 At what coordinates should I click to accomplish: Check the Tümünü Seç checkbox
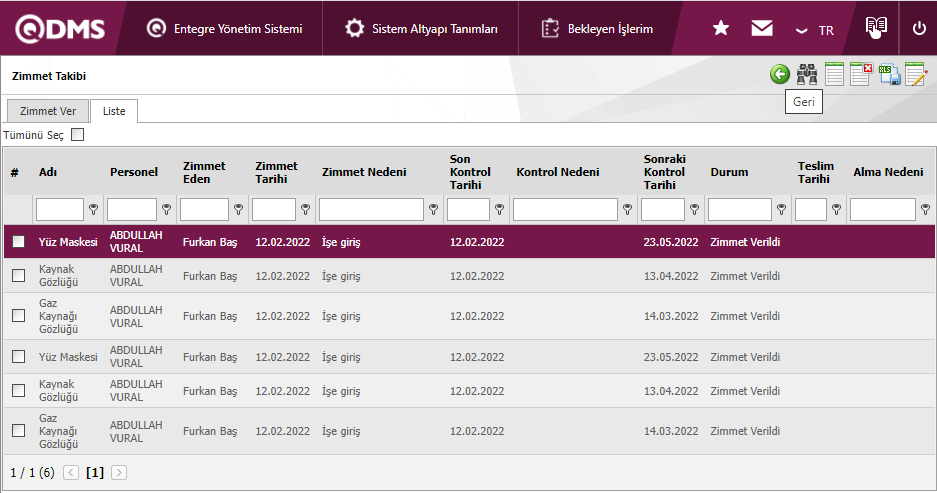click(x=78, y=135)
